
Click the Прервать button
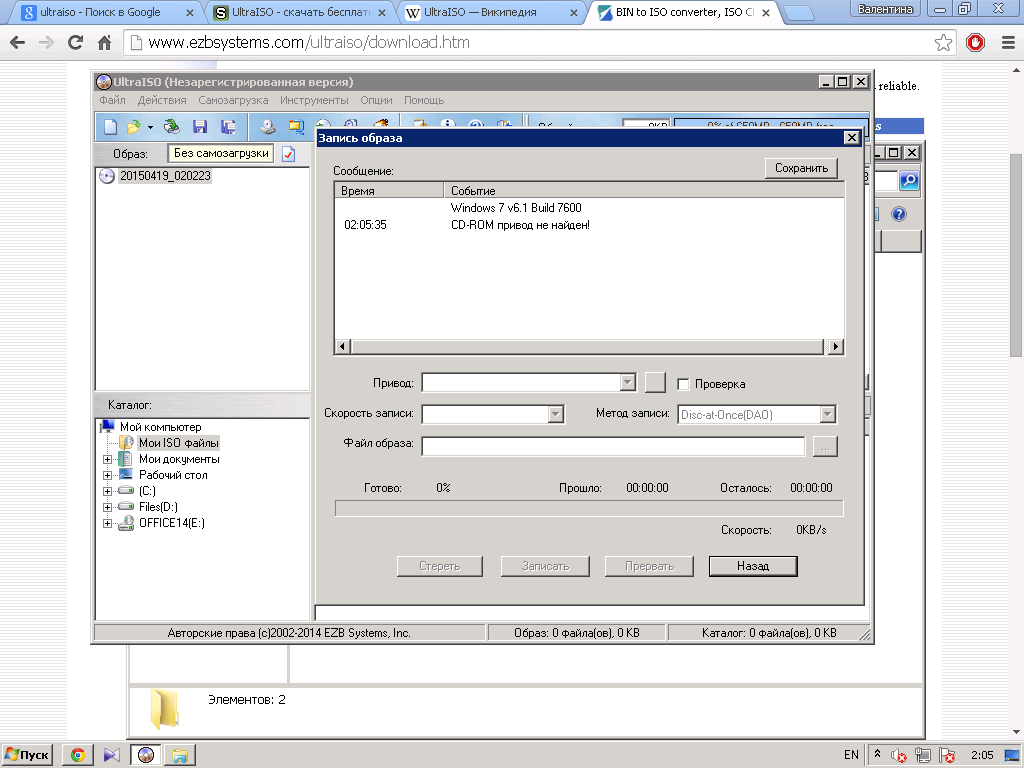pyautogui.click(x=649, y=566)
